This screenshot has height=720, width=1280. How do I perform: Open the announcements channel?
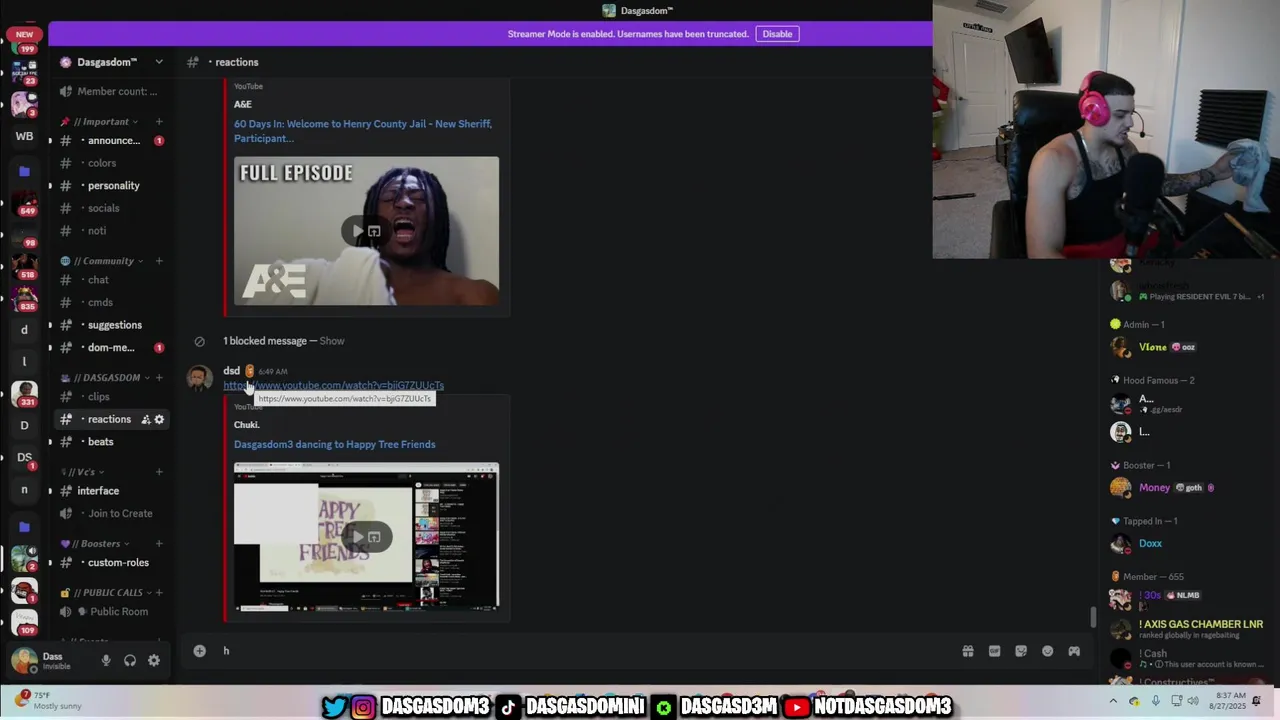(x=110, y=141)
